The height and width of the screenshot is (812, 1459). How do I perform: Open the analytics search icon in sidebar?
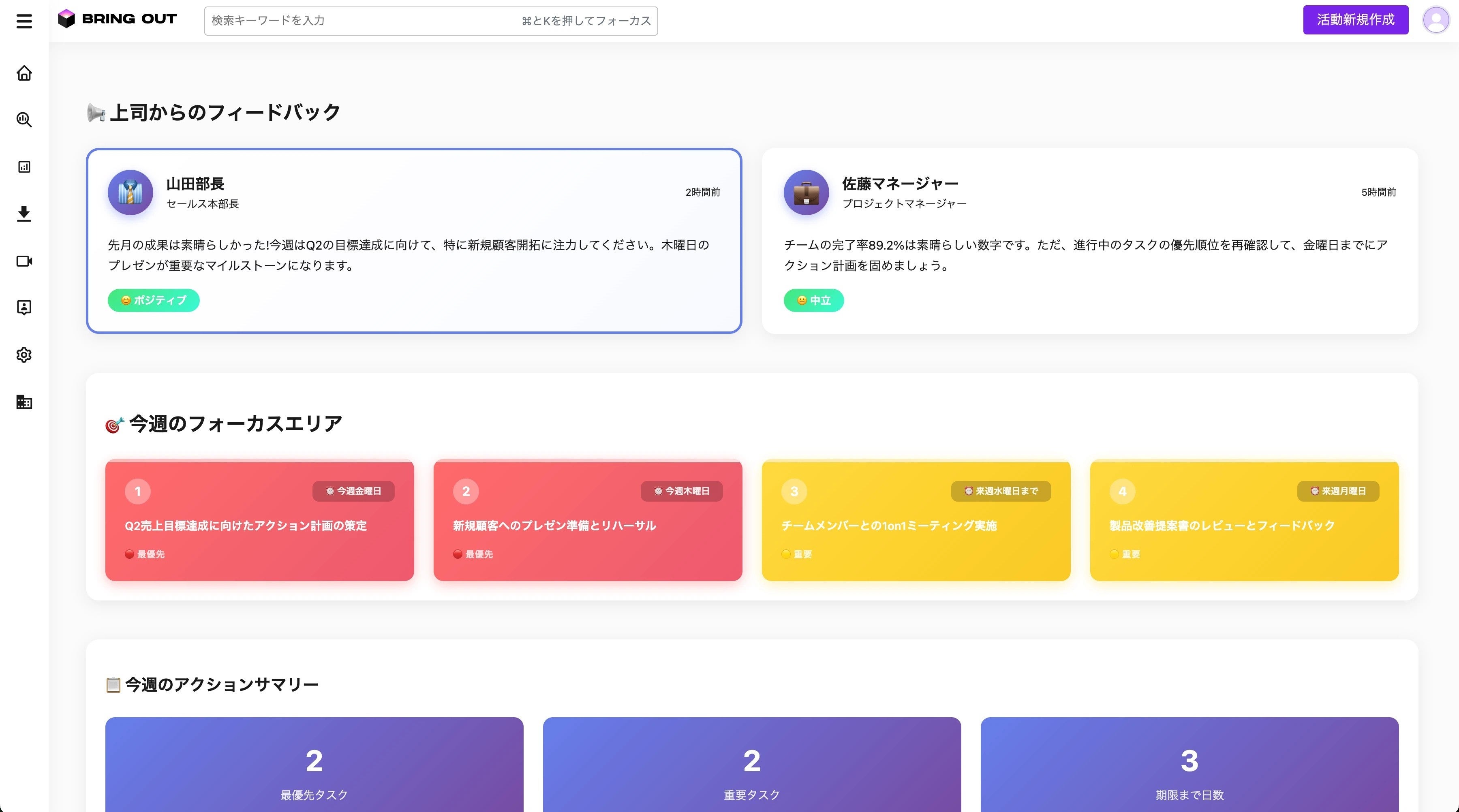[x=24, y=120]
